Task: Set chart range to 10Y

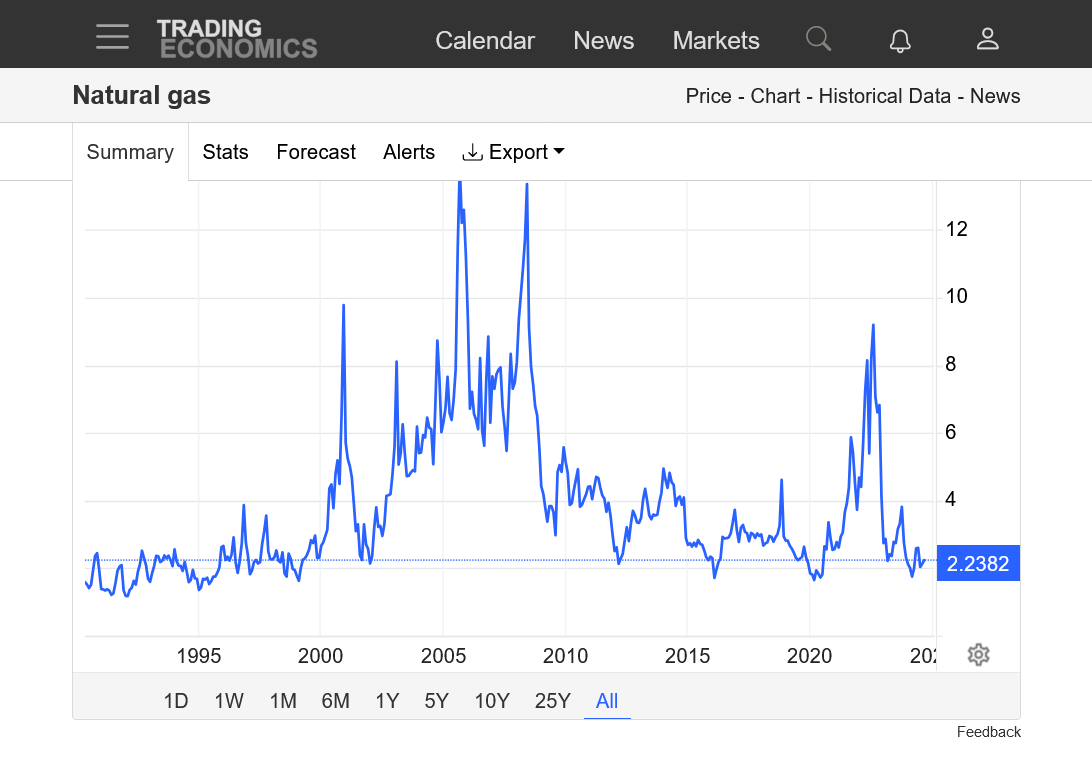Action: click(491, 701)
